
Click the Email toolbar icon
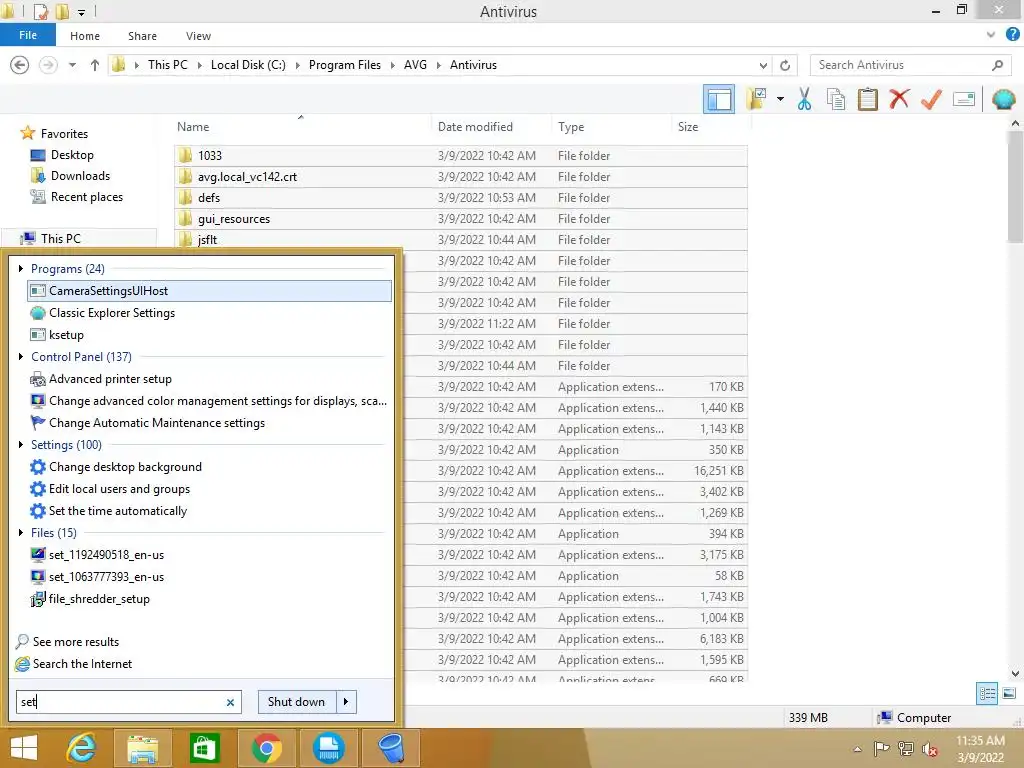(963, 100)
